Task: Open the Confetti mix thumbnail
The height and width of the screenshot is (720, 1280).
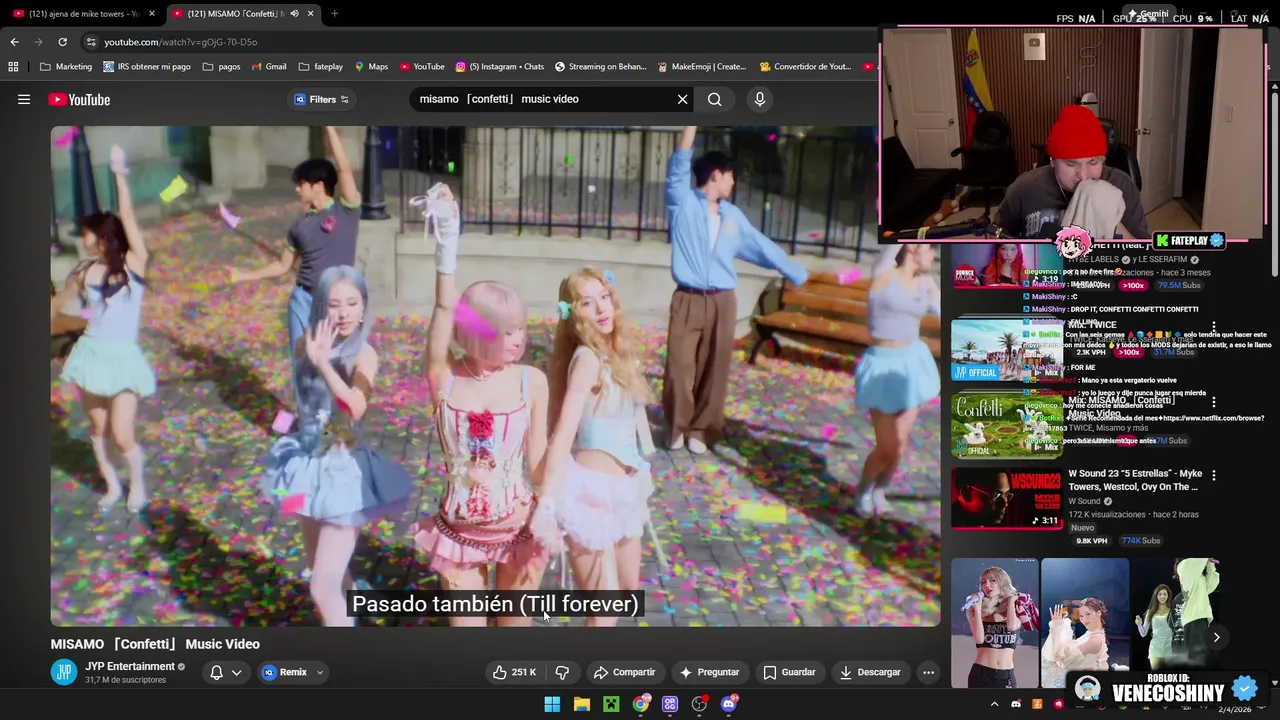Action: (1006, 424)
